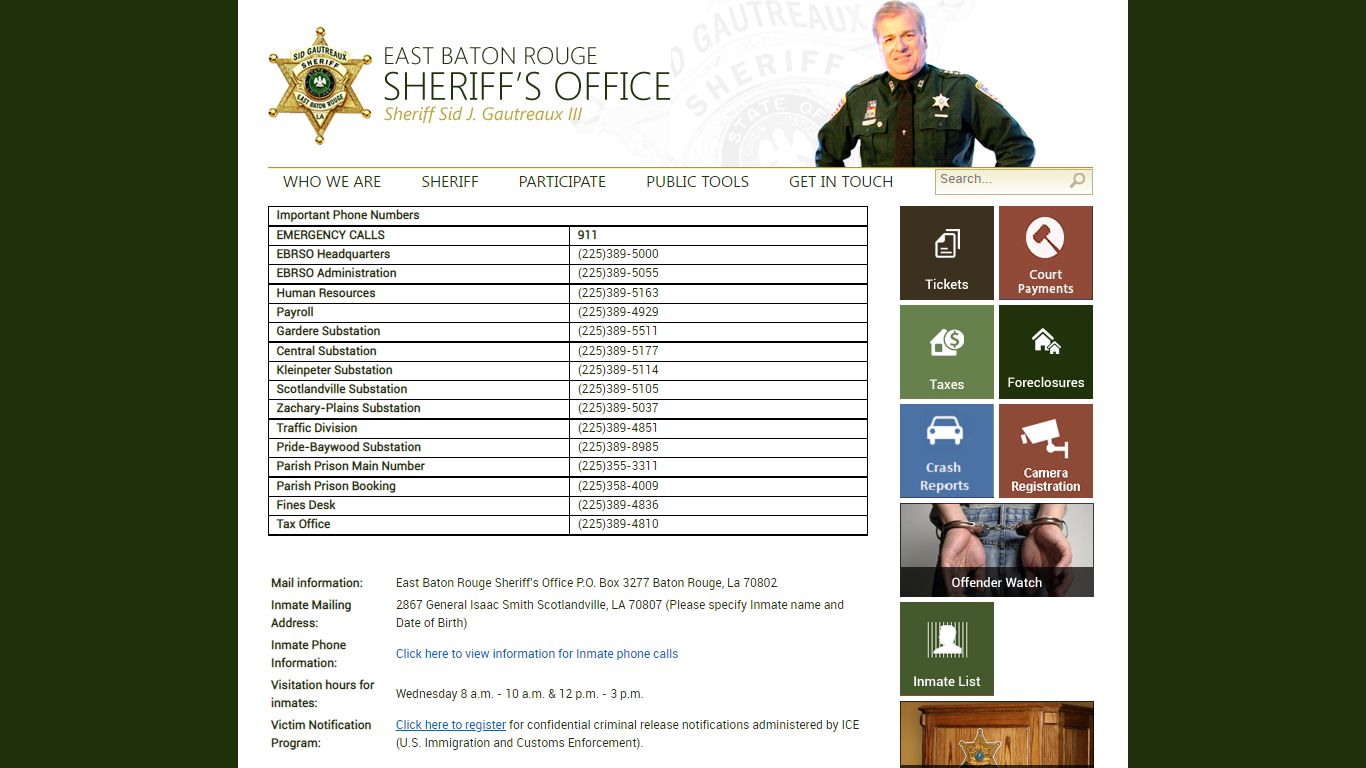Screen dimensions: 1366x768
Task: Select the Pride-Baywood Substation number (225)389-8985
Action: 618,447
